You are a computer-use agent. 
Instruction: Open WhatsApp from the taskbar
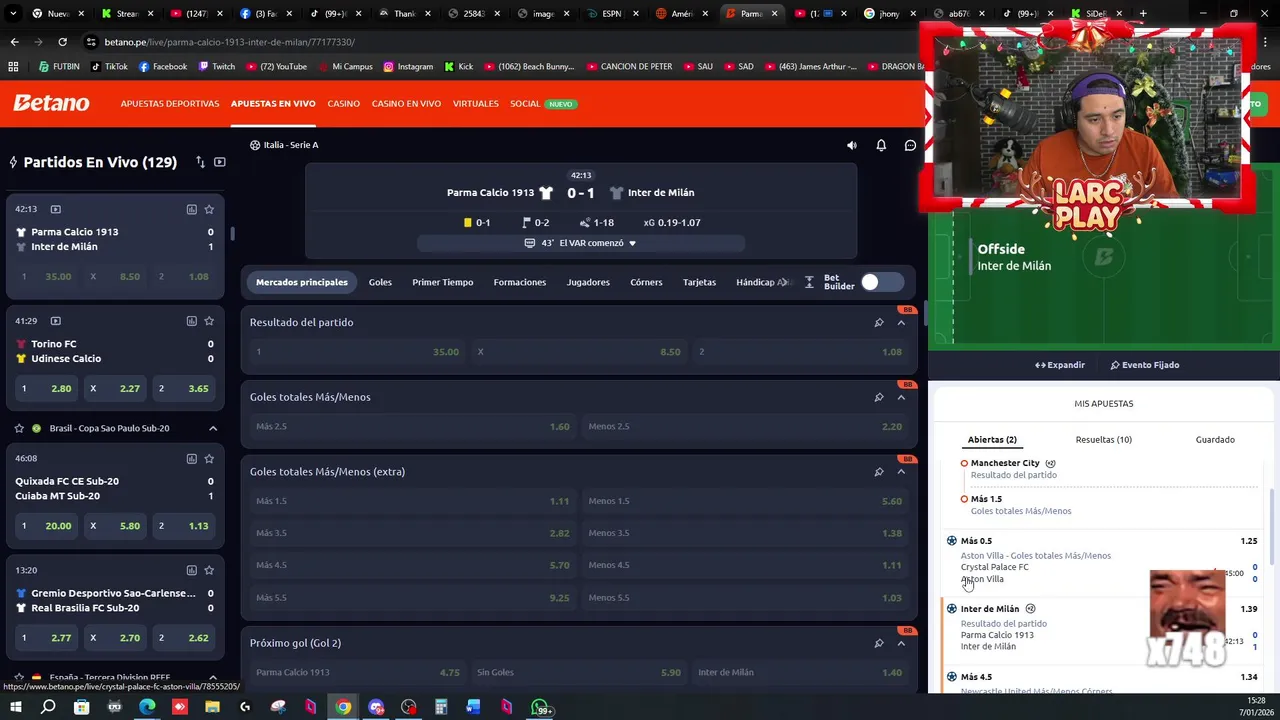pyautogui.click(x=540, y=708)
